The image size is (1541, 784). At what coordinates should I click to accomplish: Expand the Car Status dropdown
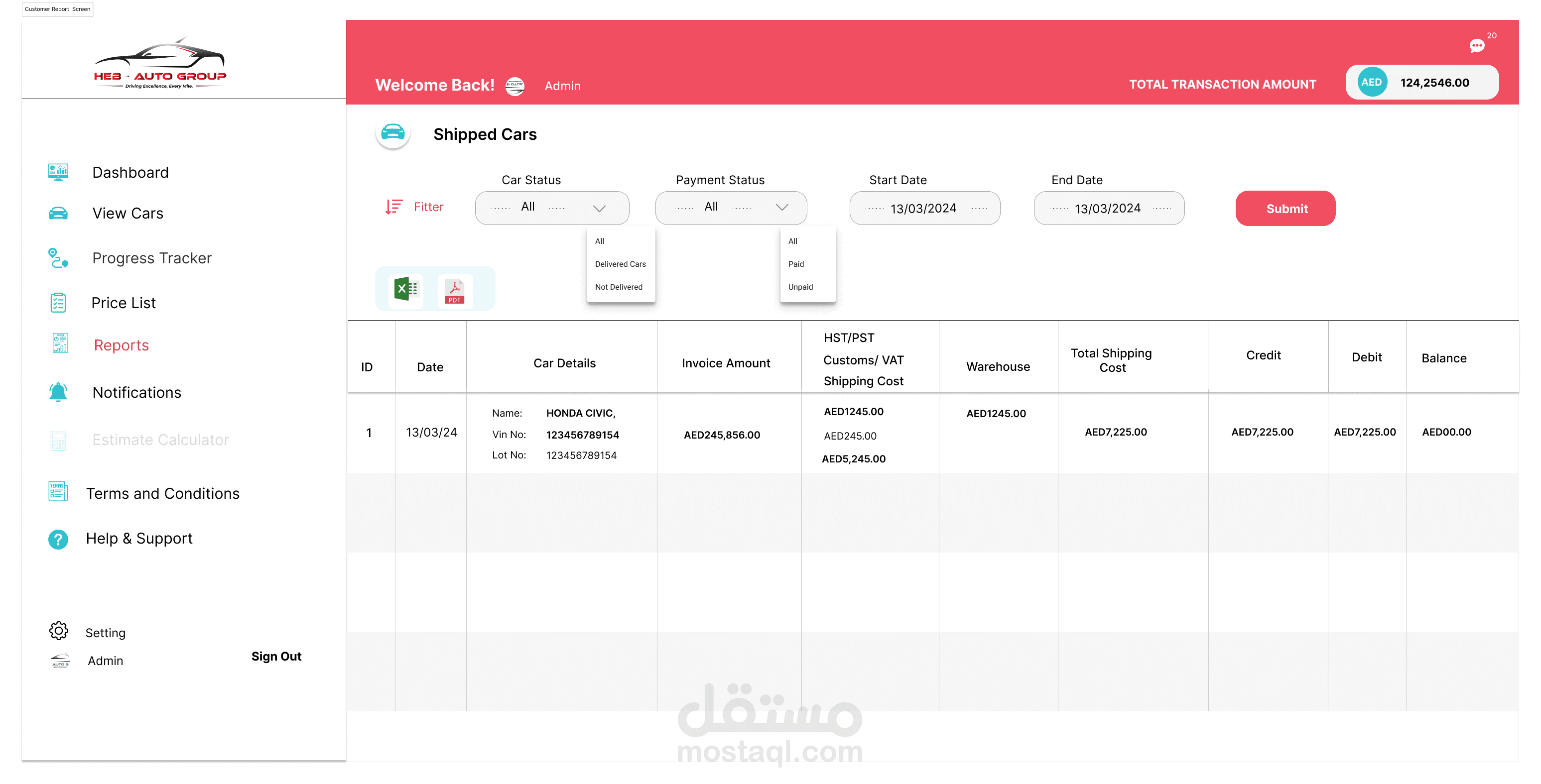pos(551,208)
